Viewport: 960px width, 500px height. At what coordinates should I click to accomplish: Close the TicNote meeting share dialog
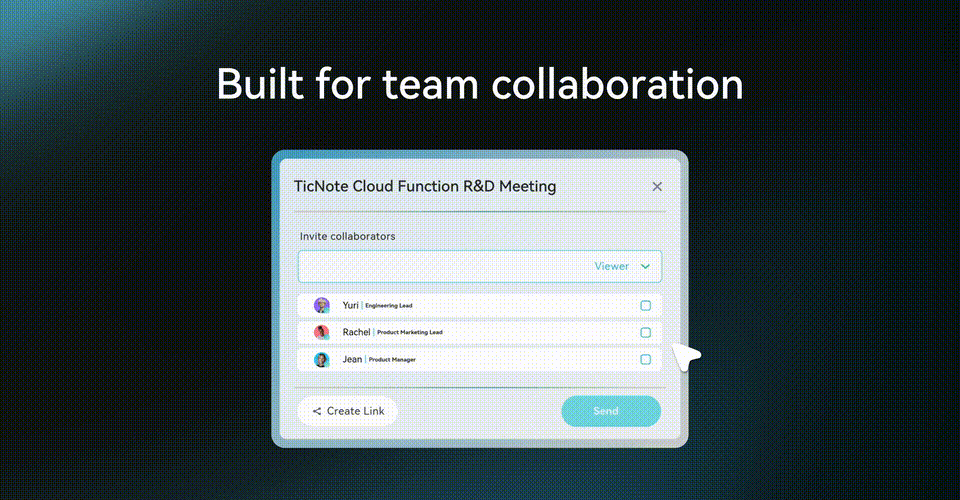point(657,186)
